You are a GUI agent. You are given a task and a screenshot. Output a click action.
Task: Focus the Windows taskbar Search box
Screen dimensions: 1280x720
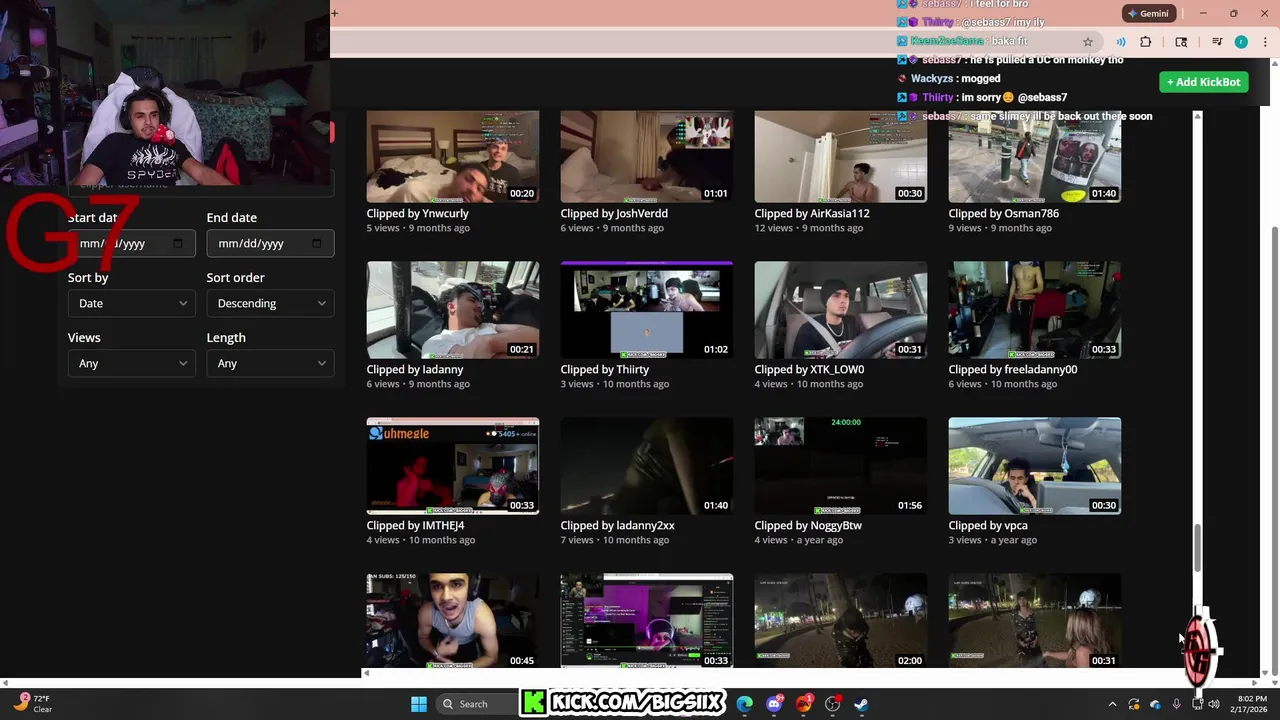[476, 704]
